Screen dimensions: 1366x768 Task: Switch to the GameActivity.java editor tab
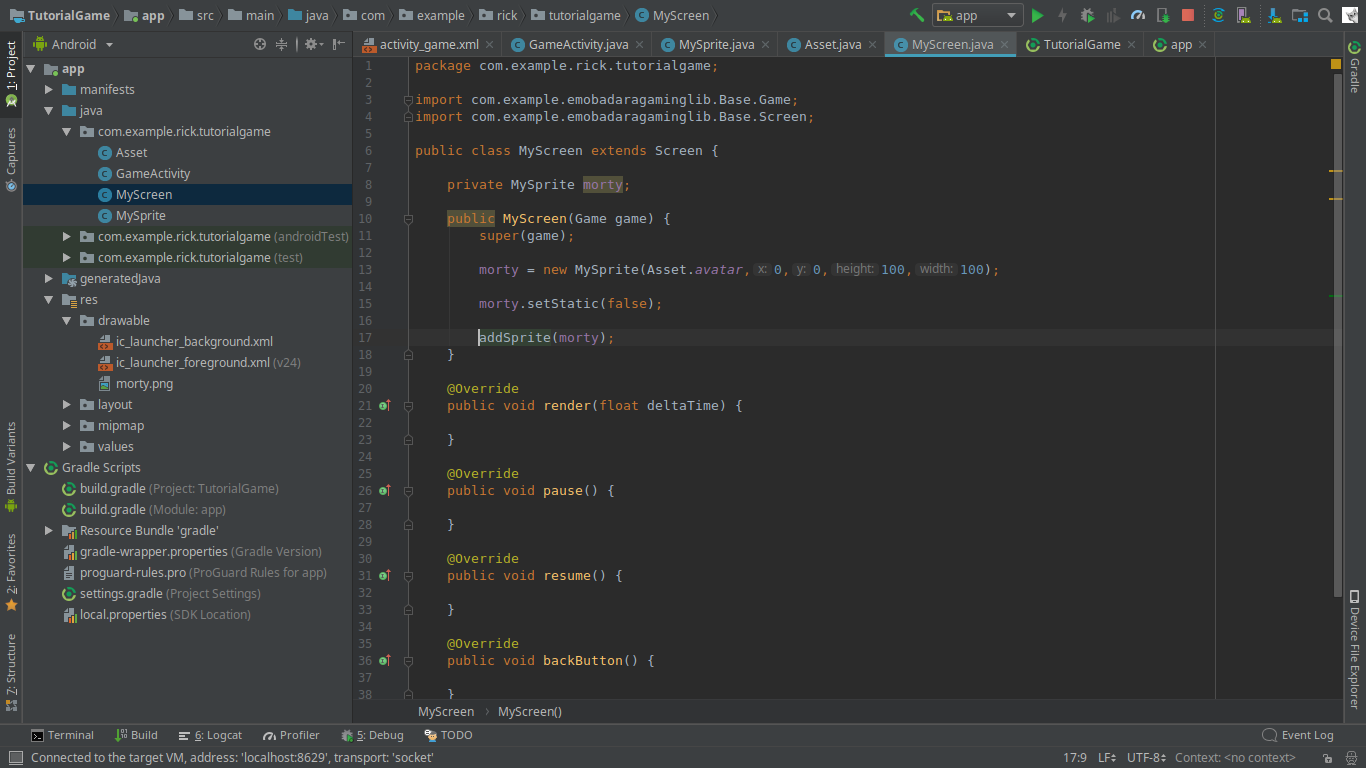point(578,44)
